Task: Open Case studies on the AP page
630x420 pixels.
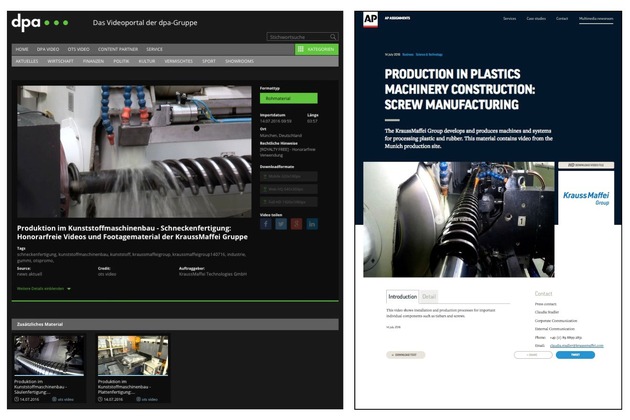Action: point(536,18)
